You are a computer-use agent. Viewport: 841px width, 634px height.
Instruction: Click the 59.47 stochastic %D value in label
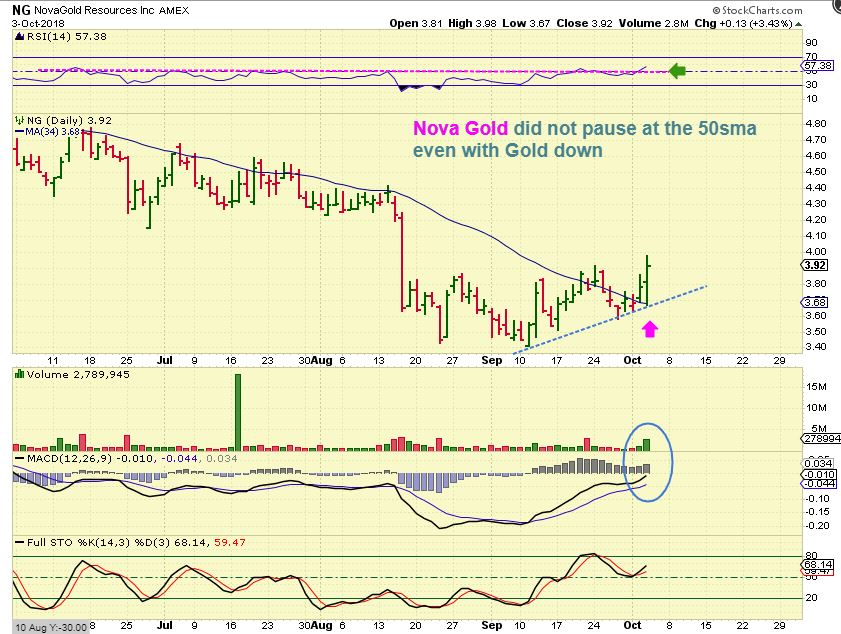coord(230,542)
